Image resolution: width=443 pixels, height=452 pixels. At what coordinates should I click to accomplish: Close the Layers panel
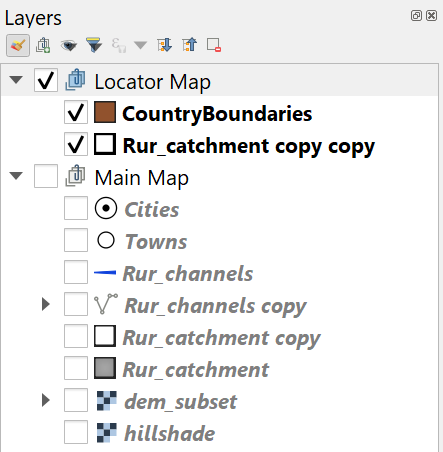(x=431, y=16)
